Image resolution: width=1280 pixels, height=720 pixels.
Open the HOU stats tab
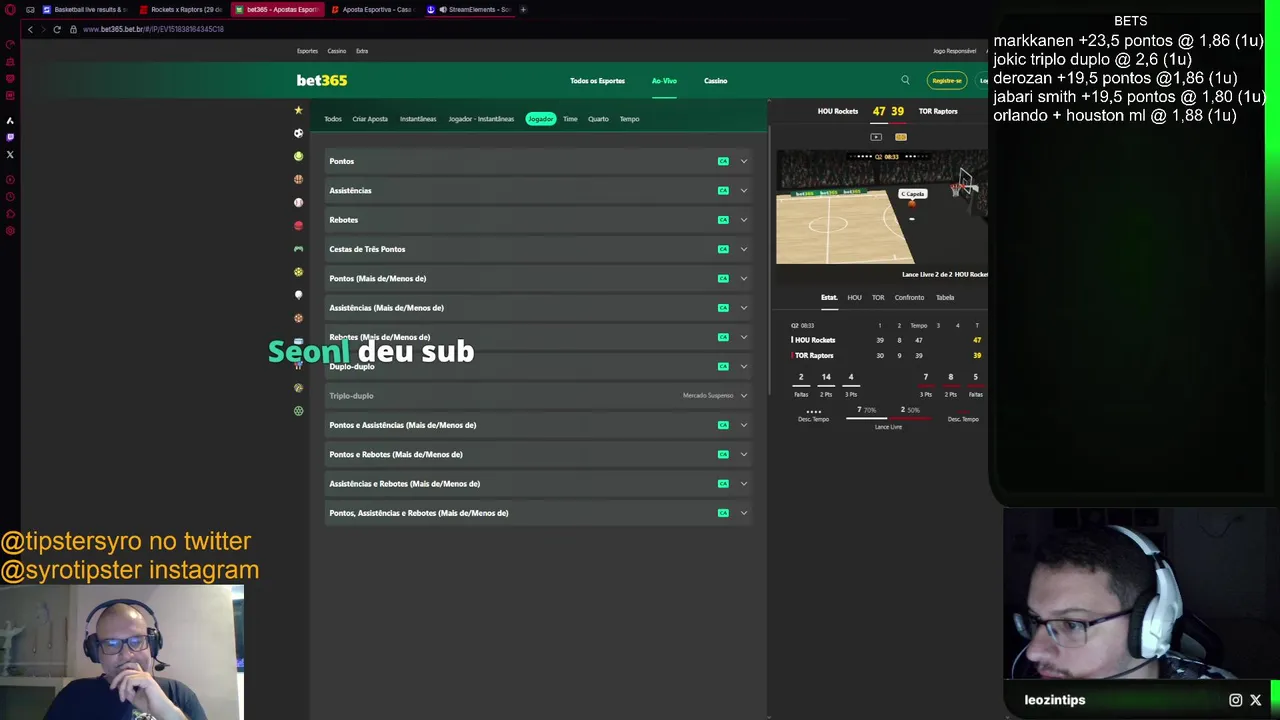click(x=854, y=297)
